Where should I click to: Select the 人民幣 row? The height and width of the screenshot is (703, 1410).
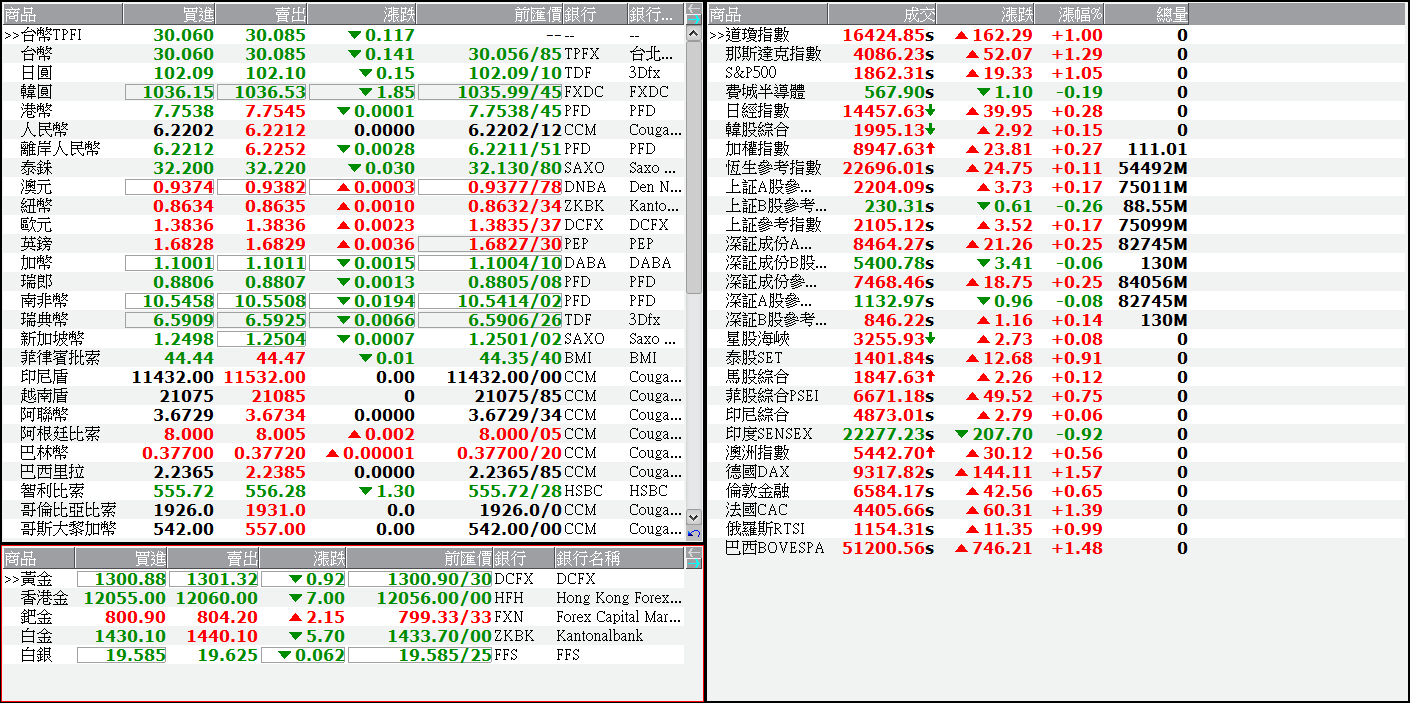tap(343, 130)
